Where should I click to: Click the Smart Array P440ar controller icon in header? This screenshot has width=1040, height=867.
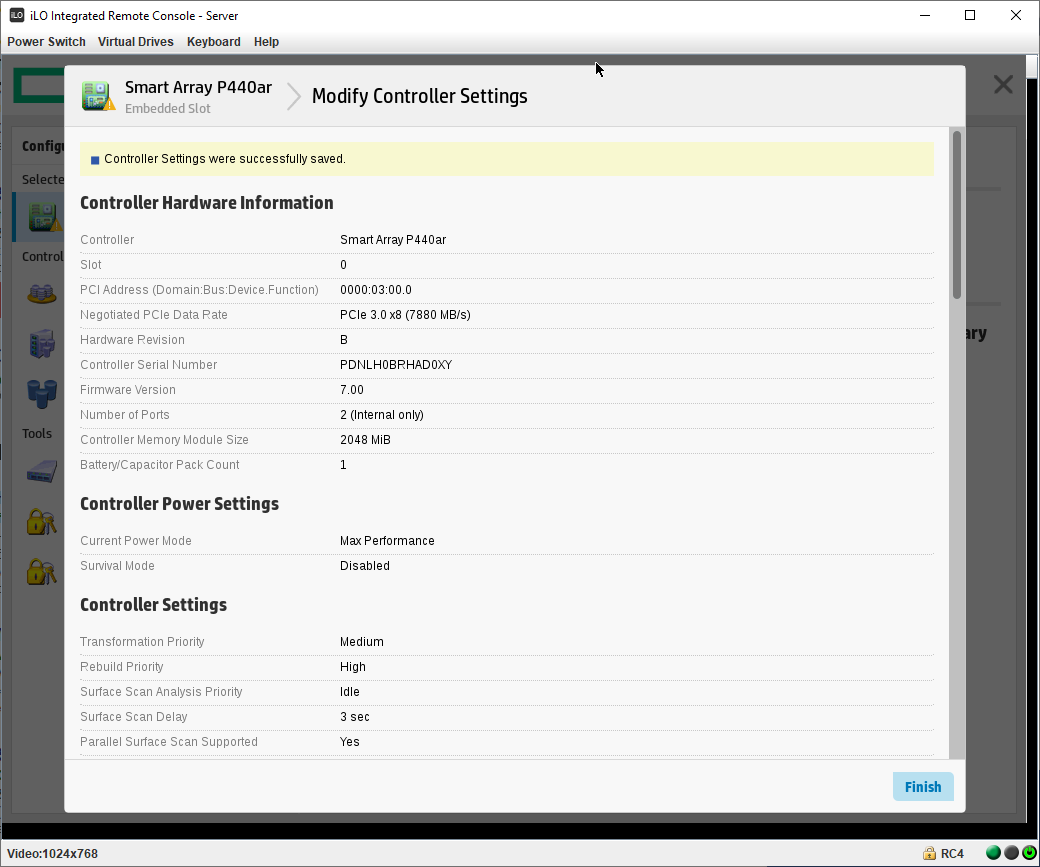pos(98,96)
